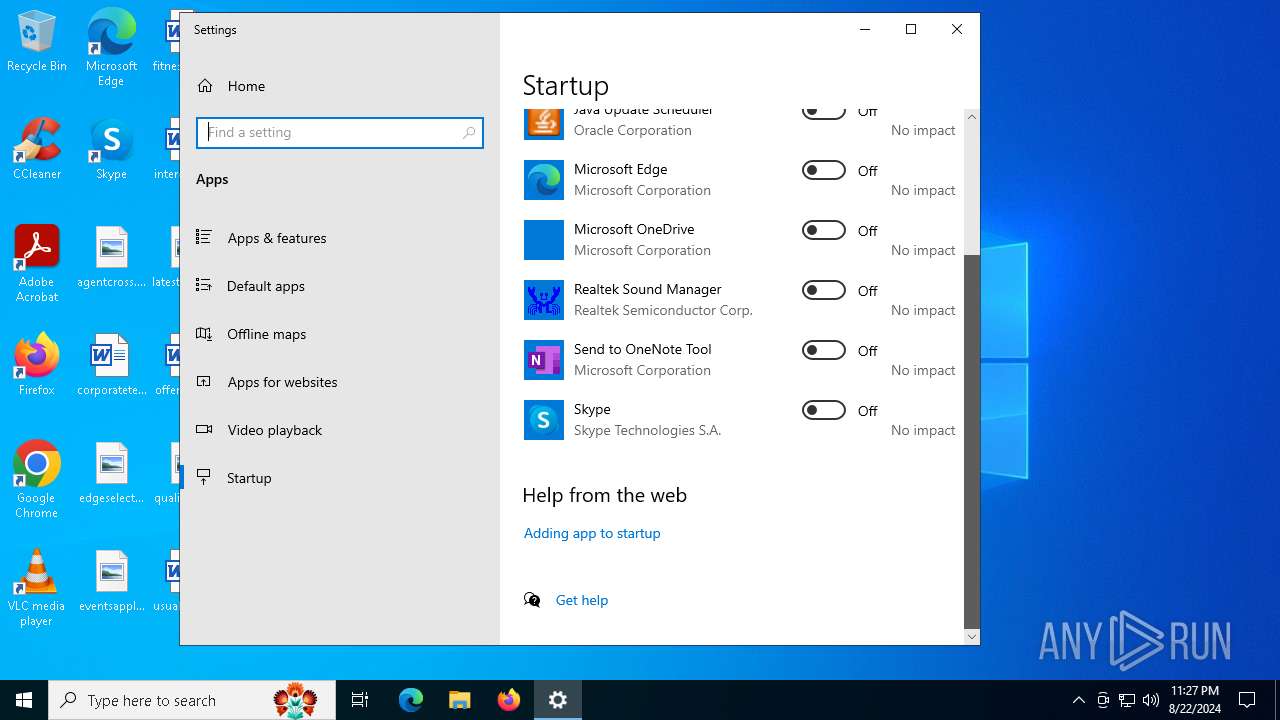The width and height of the screenshot is (1280, 720).
Task: Click the Skype startup app icon in Settings
Action: pos(543,420)
